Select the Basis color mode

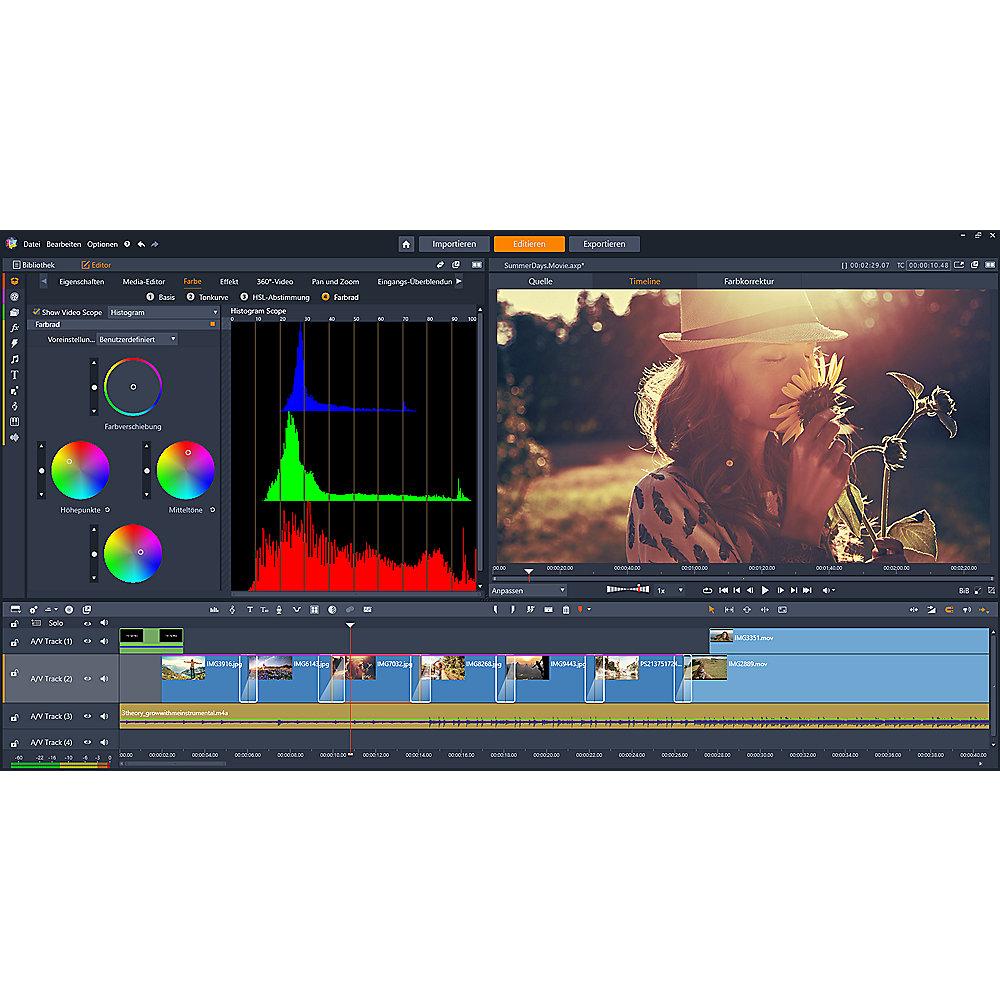pyautogui.click(x=161, y=297)
